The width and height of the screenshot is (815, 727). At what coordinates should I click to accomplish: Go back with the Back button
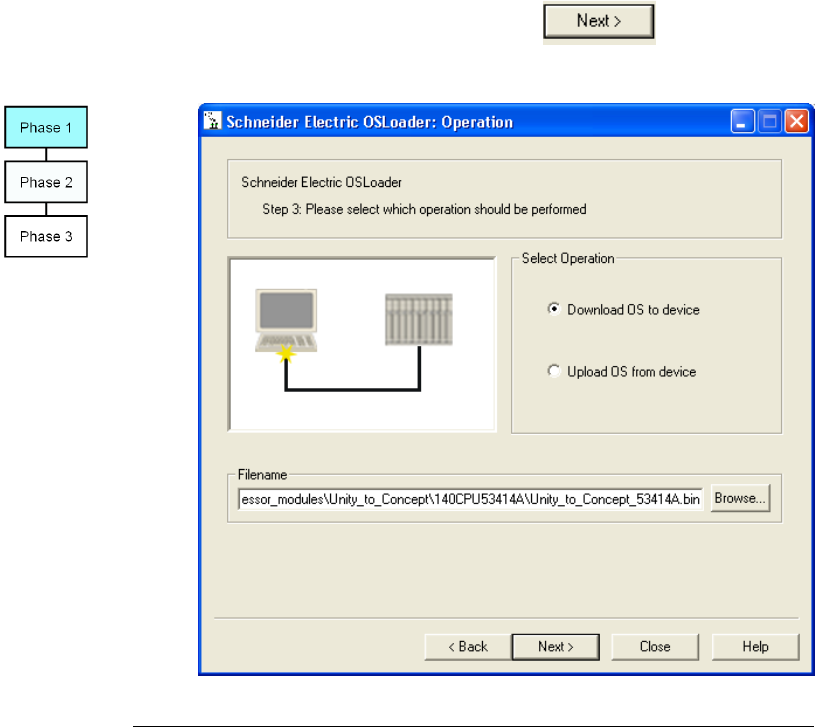coord(468,647)
